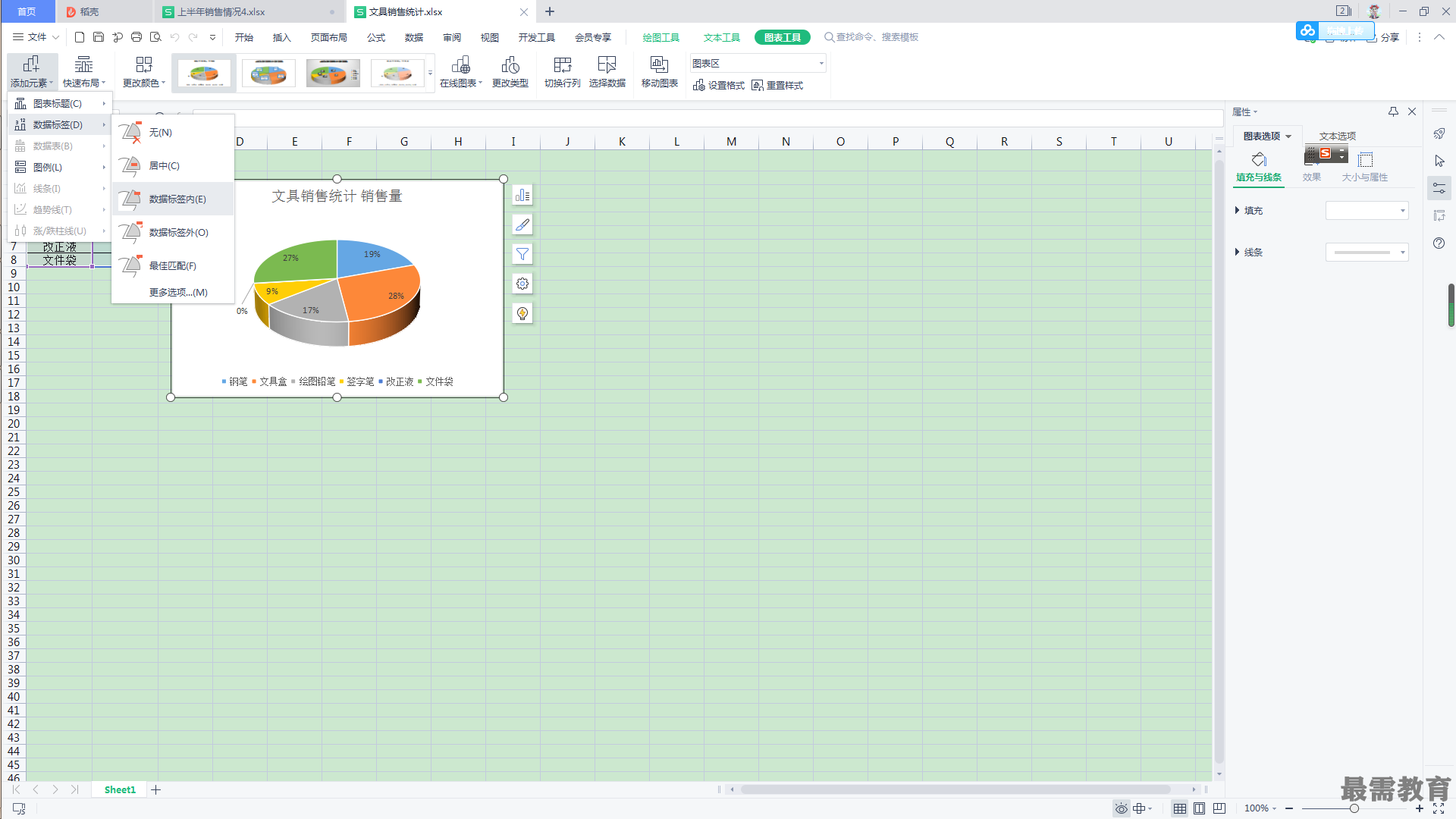This screenshot has width=1456, height=819.
Task: Choose Inside End (数据标签内) option
Action: click(173, 199)
